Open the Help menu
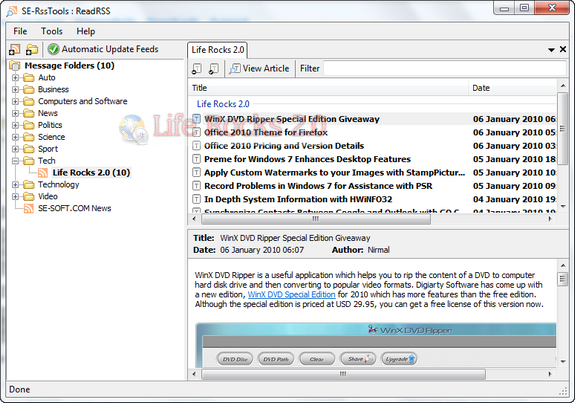Screen dimensions: 575x403 click(x=86, y=31)
